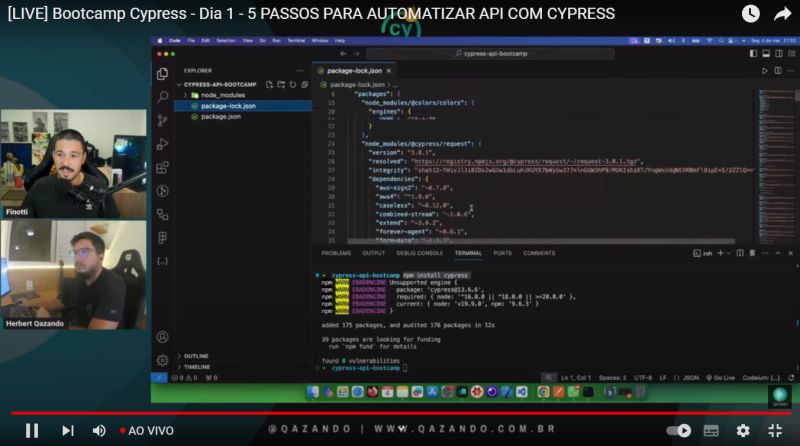The image size is (800, 446).
Task: Mute the video volume
Action: pos(99,431)
